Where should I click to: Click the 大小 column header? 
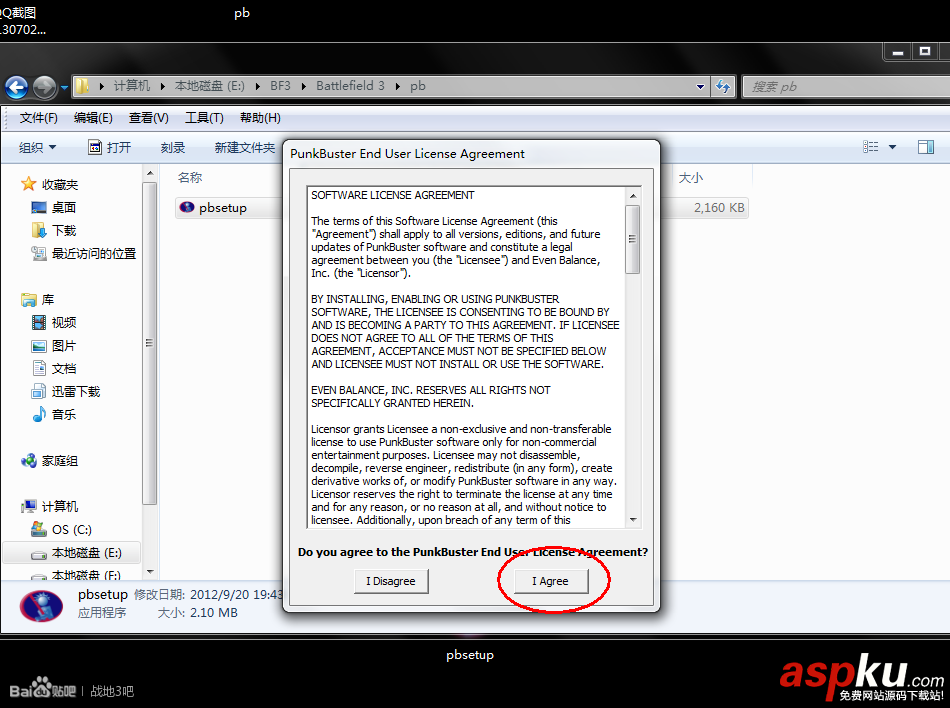(690, 177)
